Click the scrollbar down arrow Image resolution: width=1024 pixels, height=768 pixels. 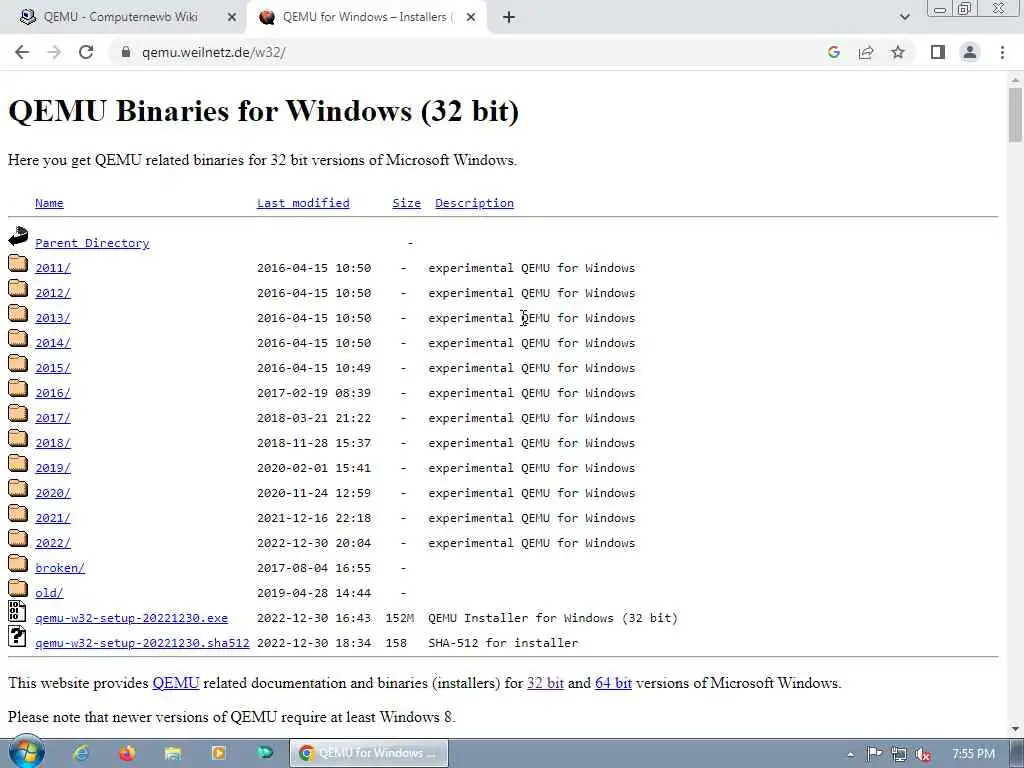1015,728
